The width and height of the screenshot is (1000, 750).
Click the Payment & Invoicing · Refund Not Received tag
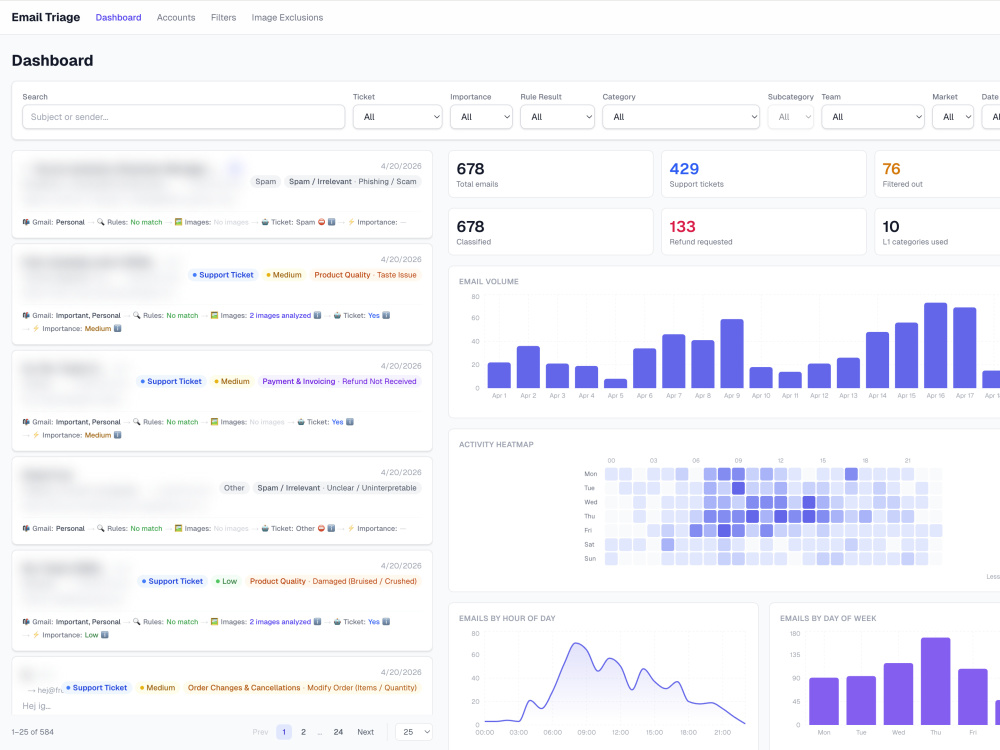click(x=339, y=381)
